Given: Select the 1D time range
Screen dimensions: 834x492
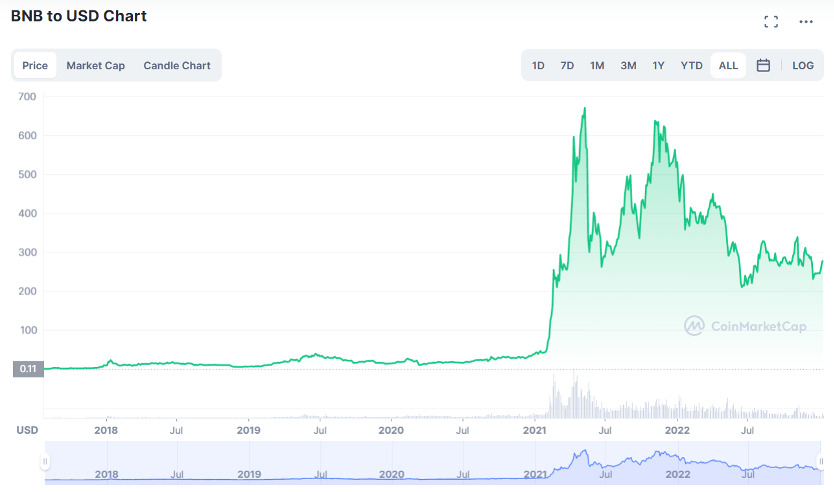Looking at the screenshot, I should (x=538, y=65).
